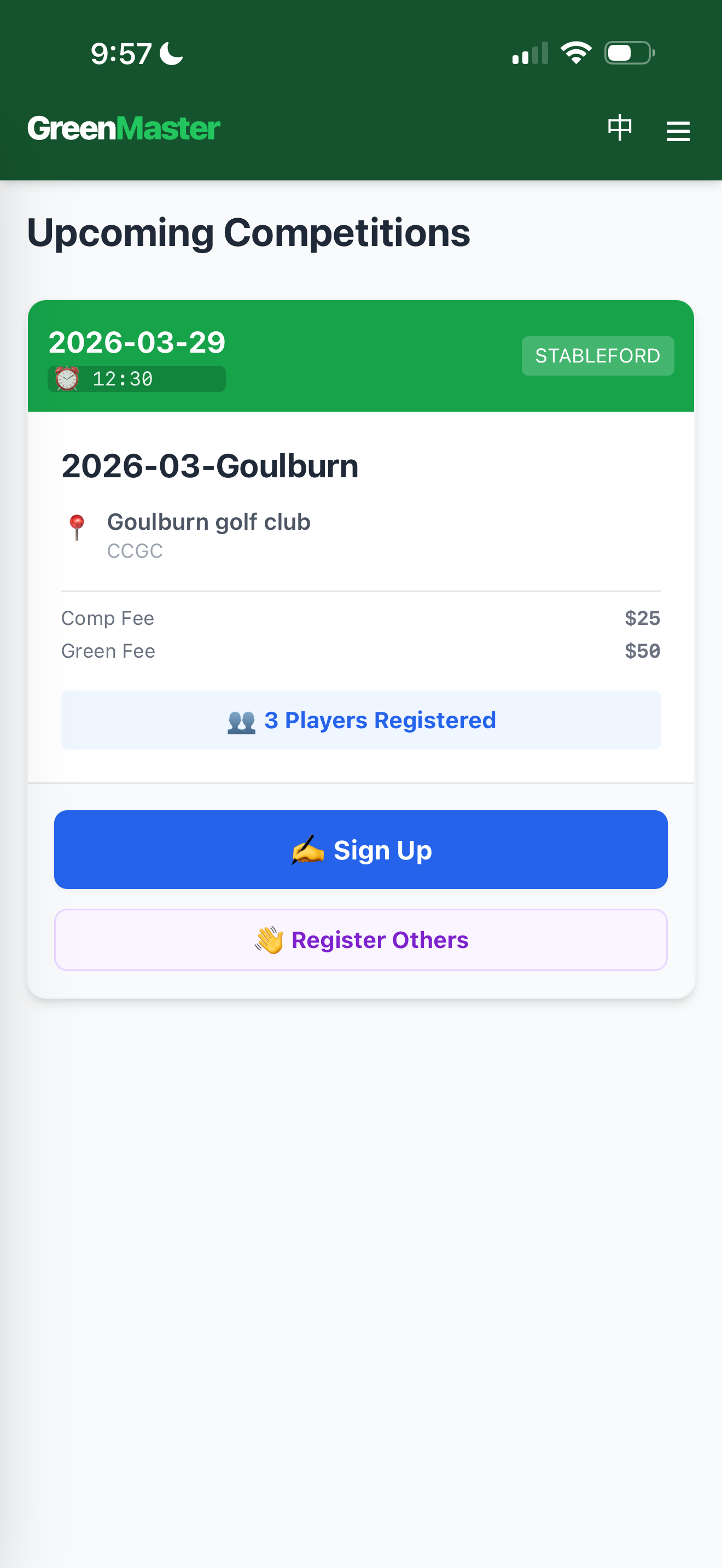The image size is (722, 1568).
Task: Tap the battery indicator icon
Action: (630, 53)
